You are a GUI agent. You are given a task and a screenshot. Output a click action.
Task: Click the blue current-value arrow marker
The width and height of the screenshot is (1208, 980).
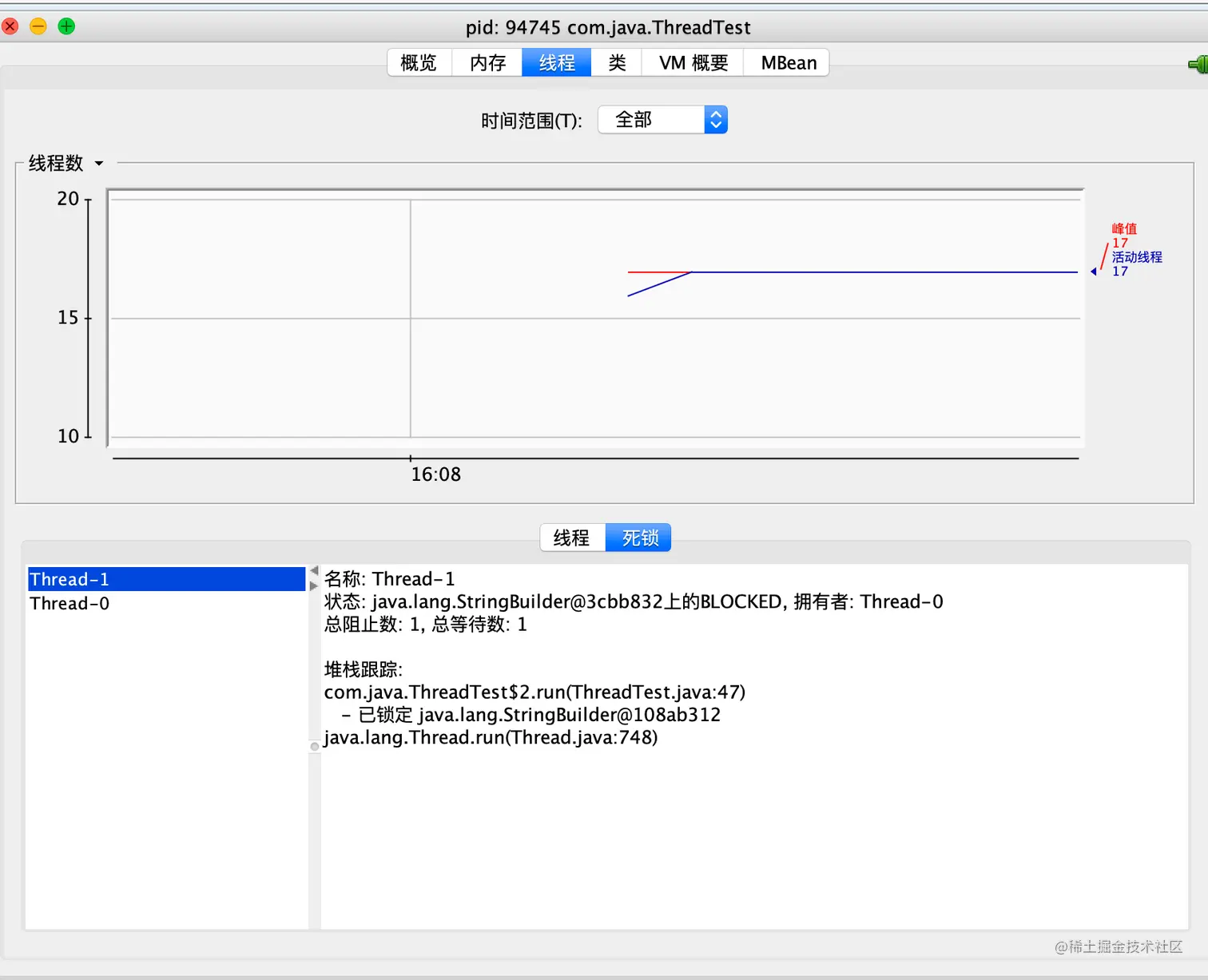click(x=1094, y=272)
